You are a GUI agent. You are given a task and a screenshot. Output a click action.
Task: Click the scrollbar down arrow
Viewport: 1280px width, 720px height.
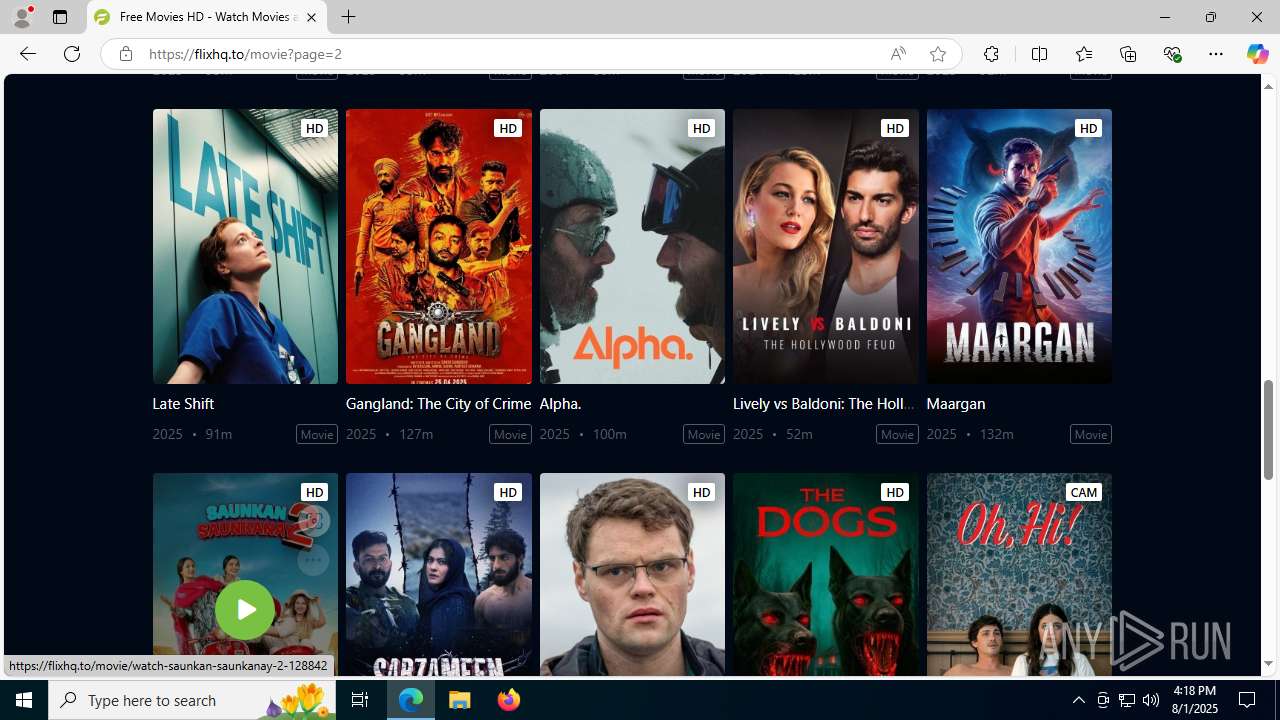(x=1269, y=664)
